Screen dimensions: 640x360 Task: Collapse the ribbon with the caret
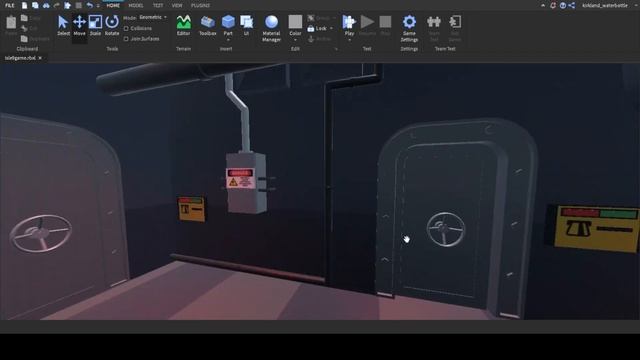pos(543,5)
